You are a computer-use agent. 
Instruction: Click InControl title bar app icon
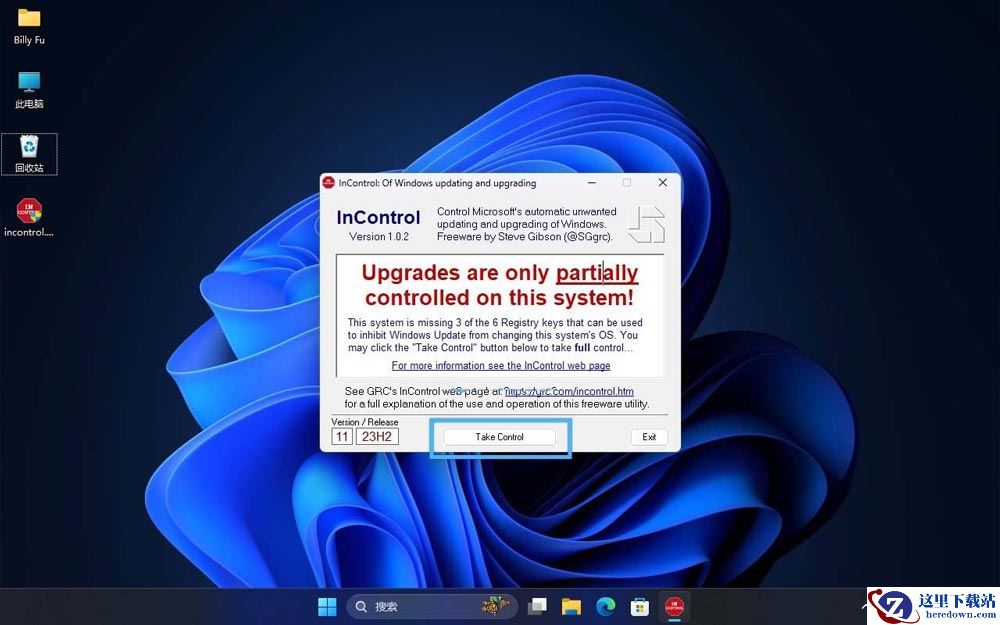328,183
